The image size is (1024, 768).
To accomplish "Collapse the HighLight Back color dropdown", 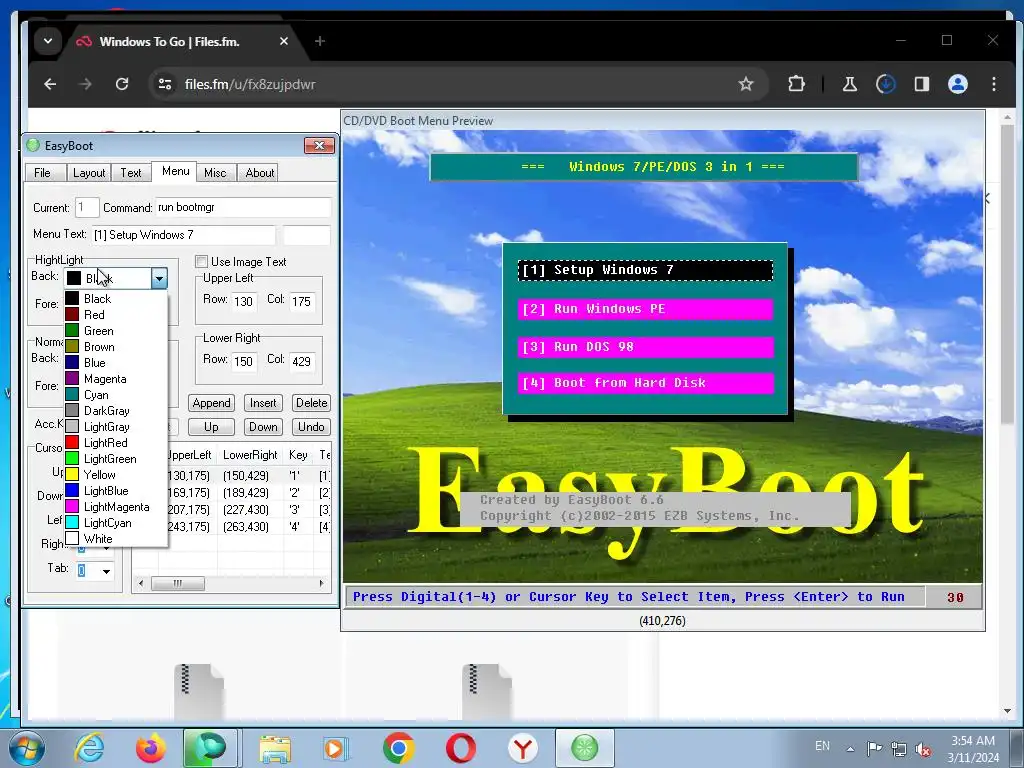I will point(159,279).
